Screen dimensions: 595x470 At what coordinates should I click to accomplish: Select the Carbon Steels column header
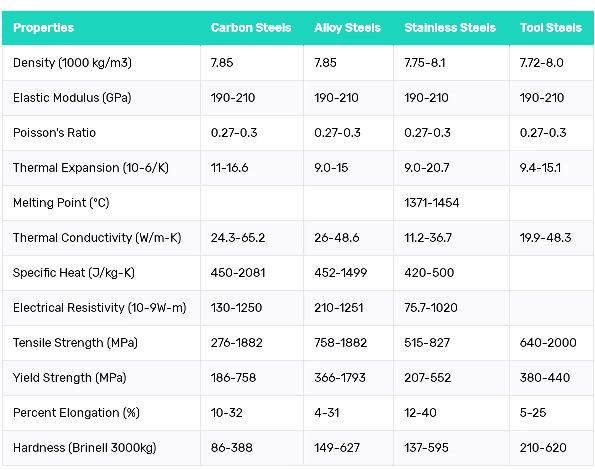click(x=251, y=28)
